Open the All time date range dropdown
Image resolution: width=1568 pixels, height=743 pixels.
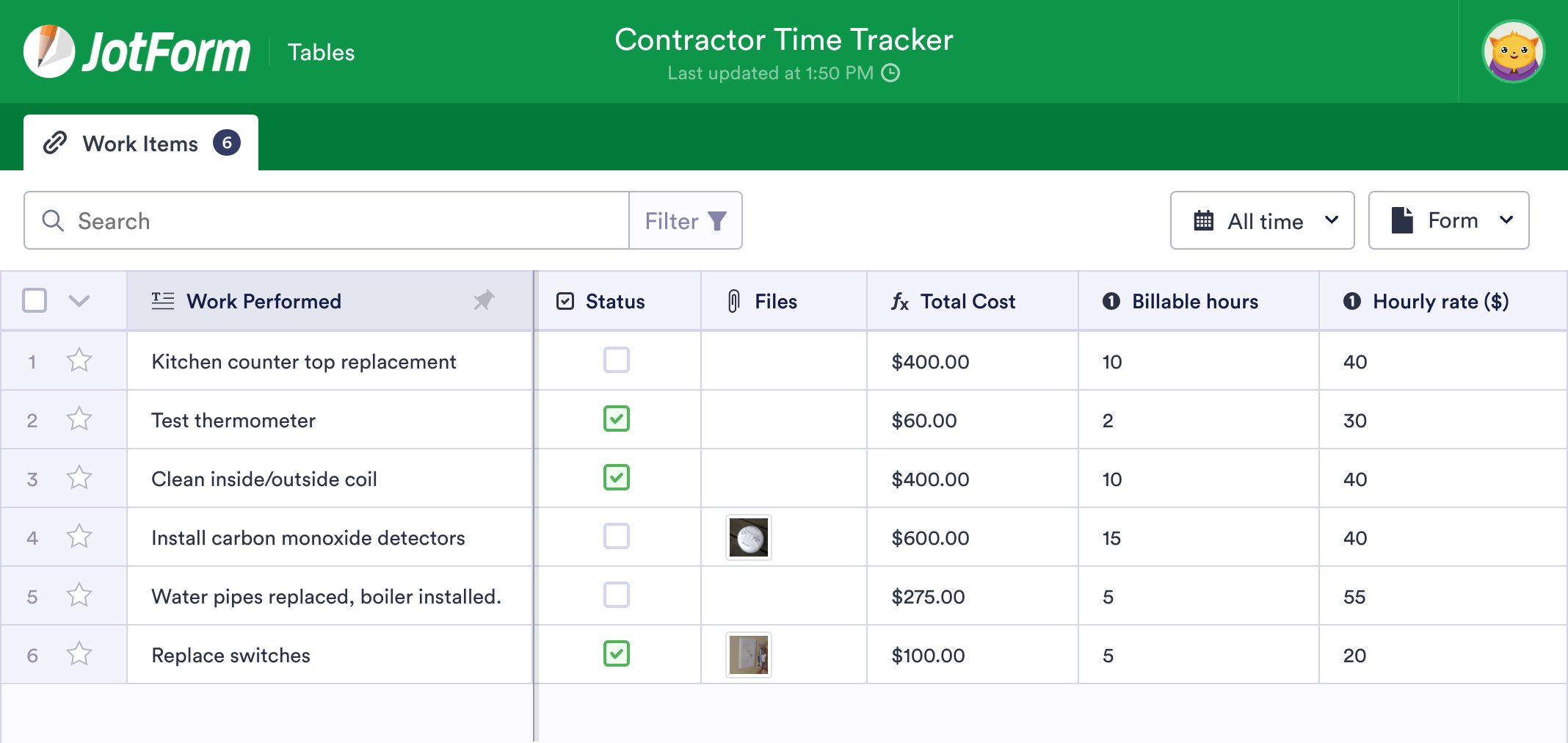(x=1262, y=220)
